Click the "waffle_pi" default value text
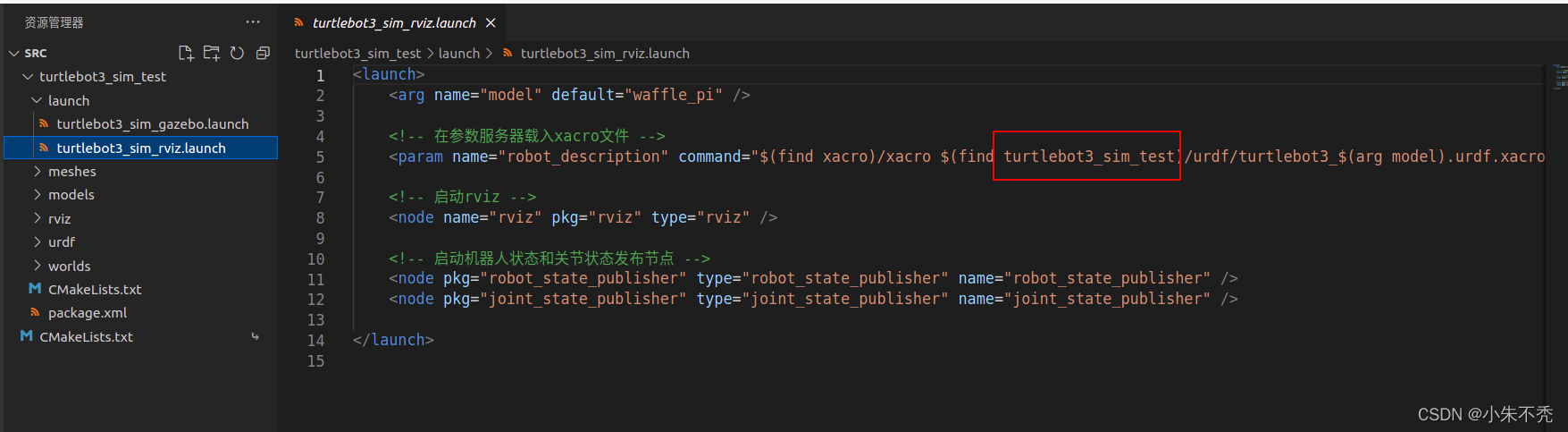 pos(674,95)
